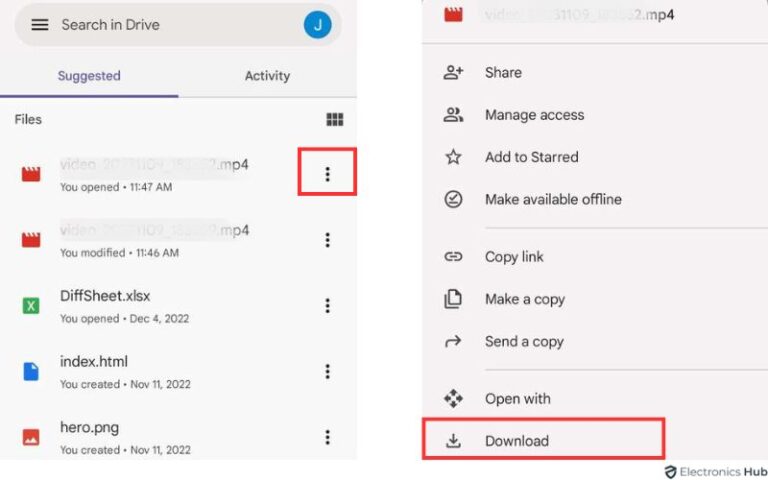Screen dimensions: 768x480
Task: Open the more options for index.html
Action: click(x=327, y=371)
